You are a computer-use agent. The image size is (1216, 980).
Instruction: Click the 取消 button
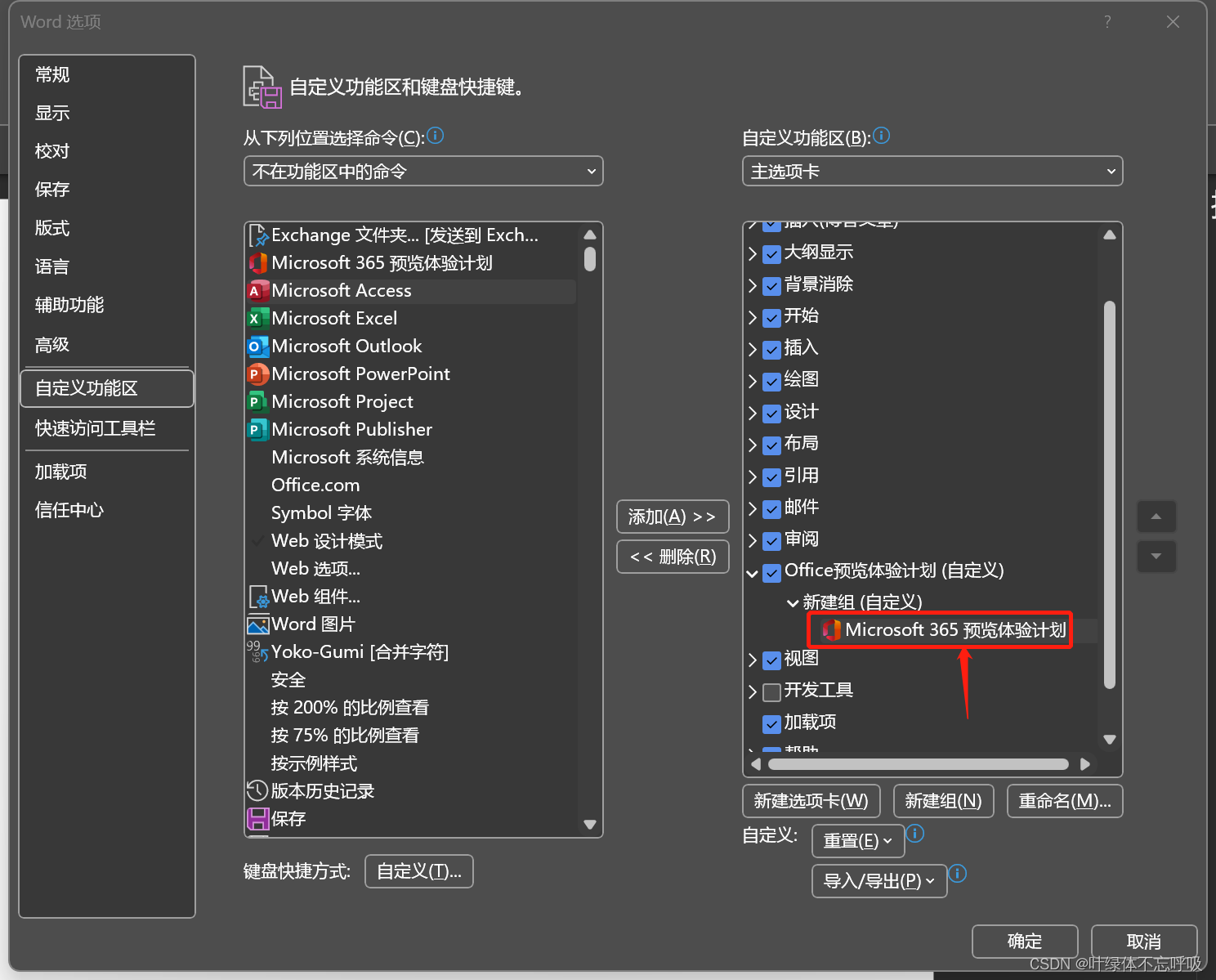click(x=1144, y=942)
